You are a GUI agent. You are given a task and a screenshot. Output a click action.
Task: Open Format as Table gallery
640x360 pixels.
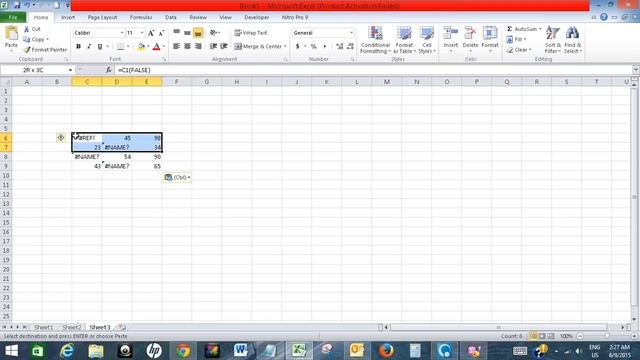[x=404, y=40]
